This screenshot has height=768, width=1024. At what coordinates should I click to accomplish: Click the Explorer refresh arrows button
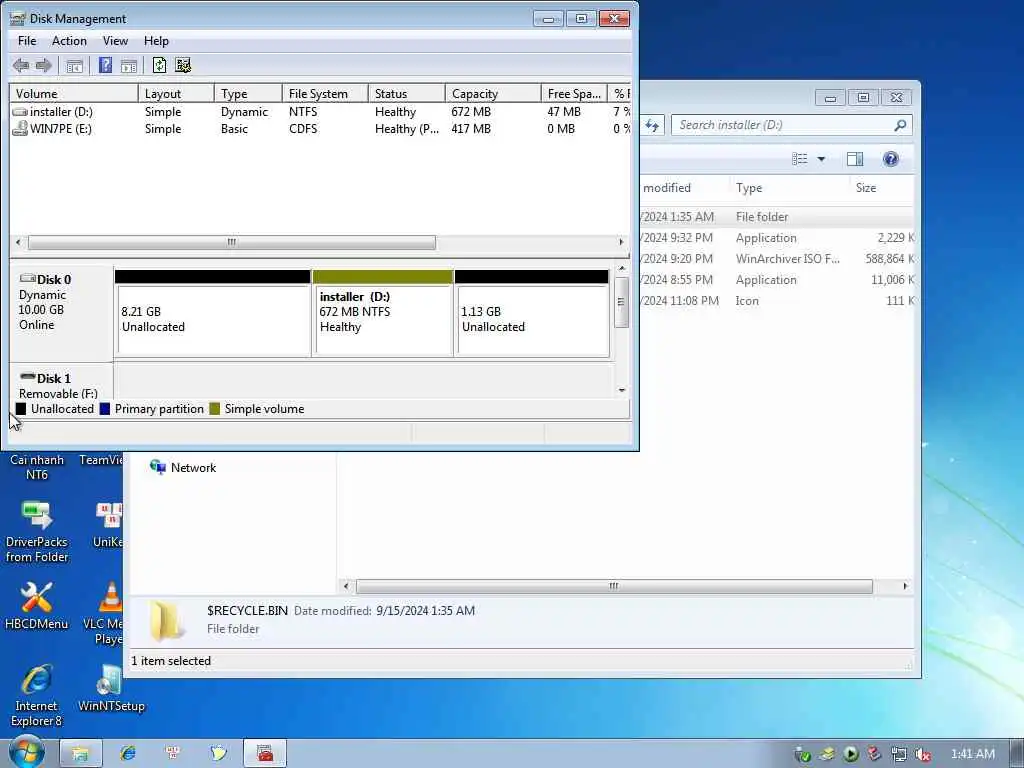[x=652, y=125]
